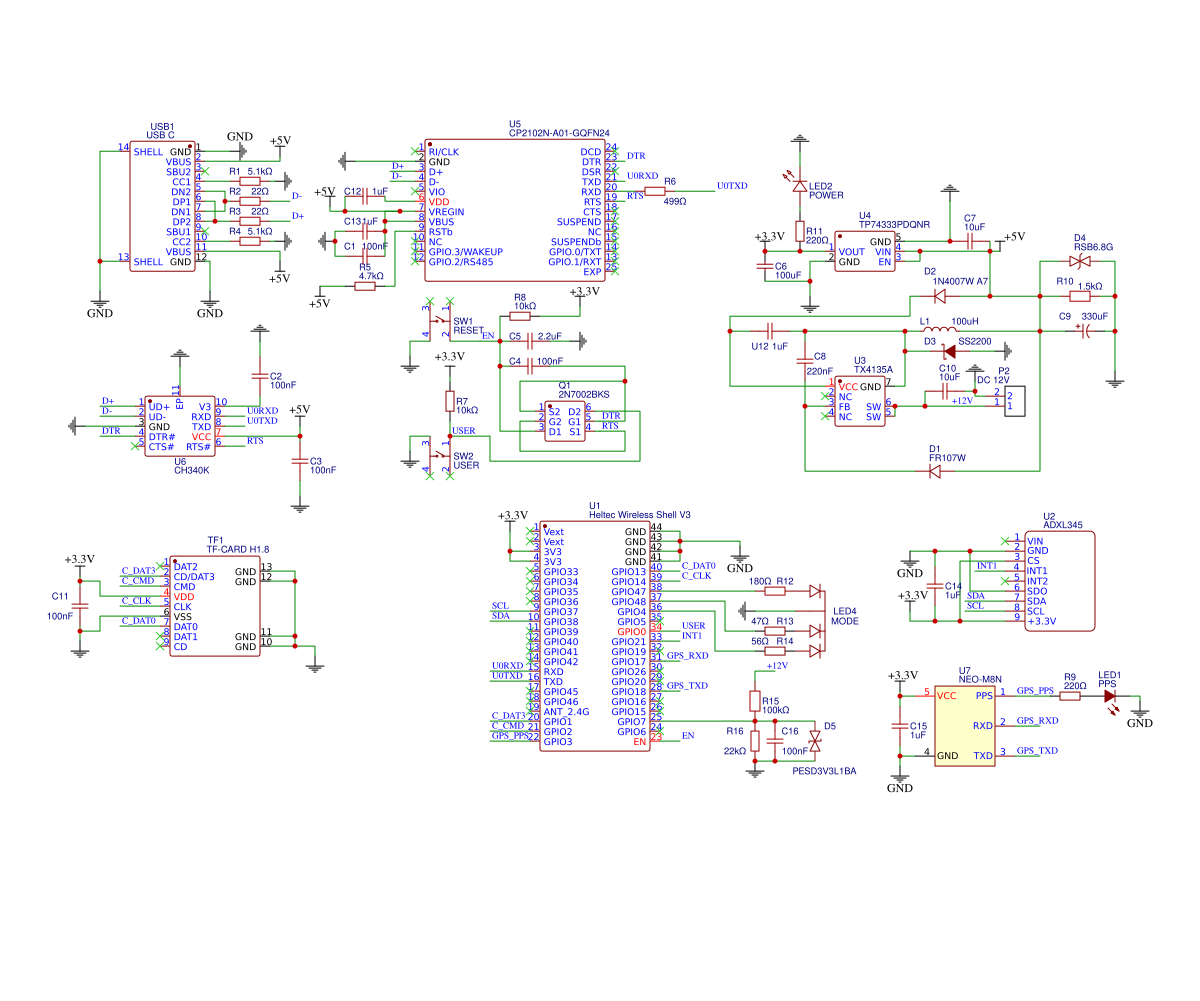Click the 1N4007W A7 value text
The image size is (1200, 1001).
960,282
